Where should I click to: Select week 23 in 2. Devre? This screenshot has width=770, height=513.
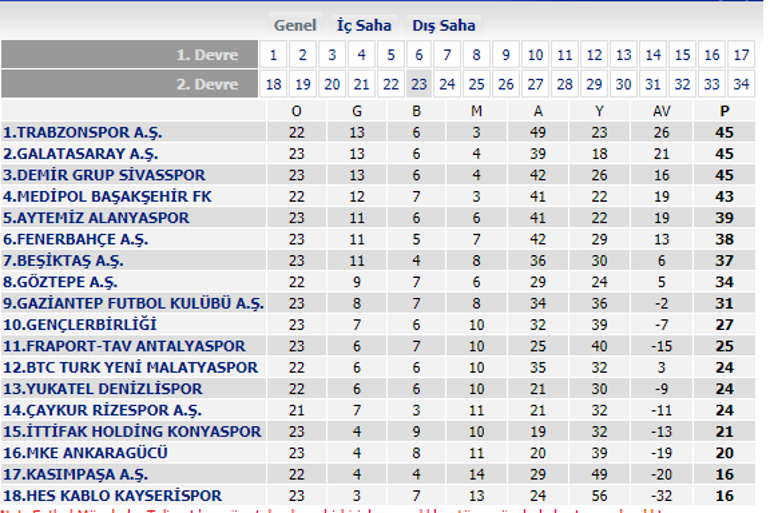(x=419, y=84)
